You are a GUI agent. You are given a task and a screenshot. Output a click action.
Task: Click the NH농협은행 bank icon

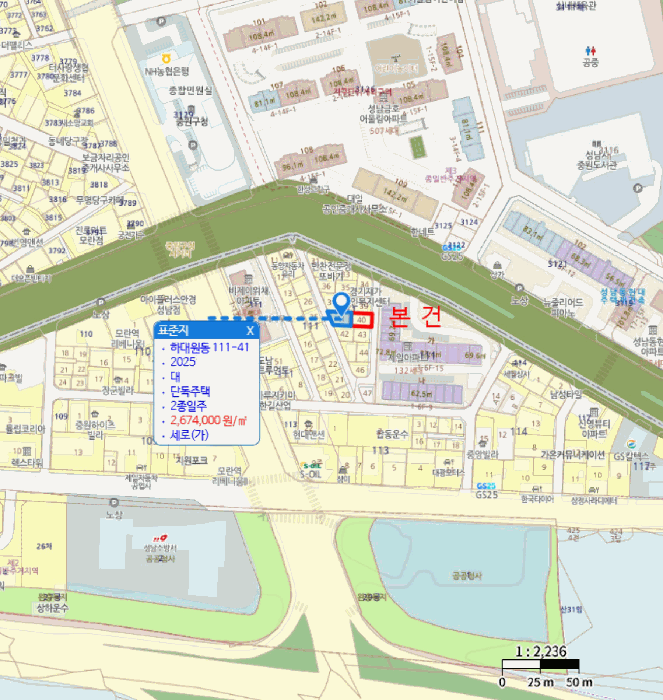[167, 58]
